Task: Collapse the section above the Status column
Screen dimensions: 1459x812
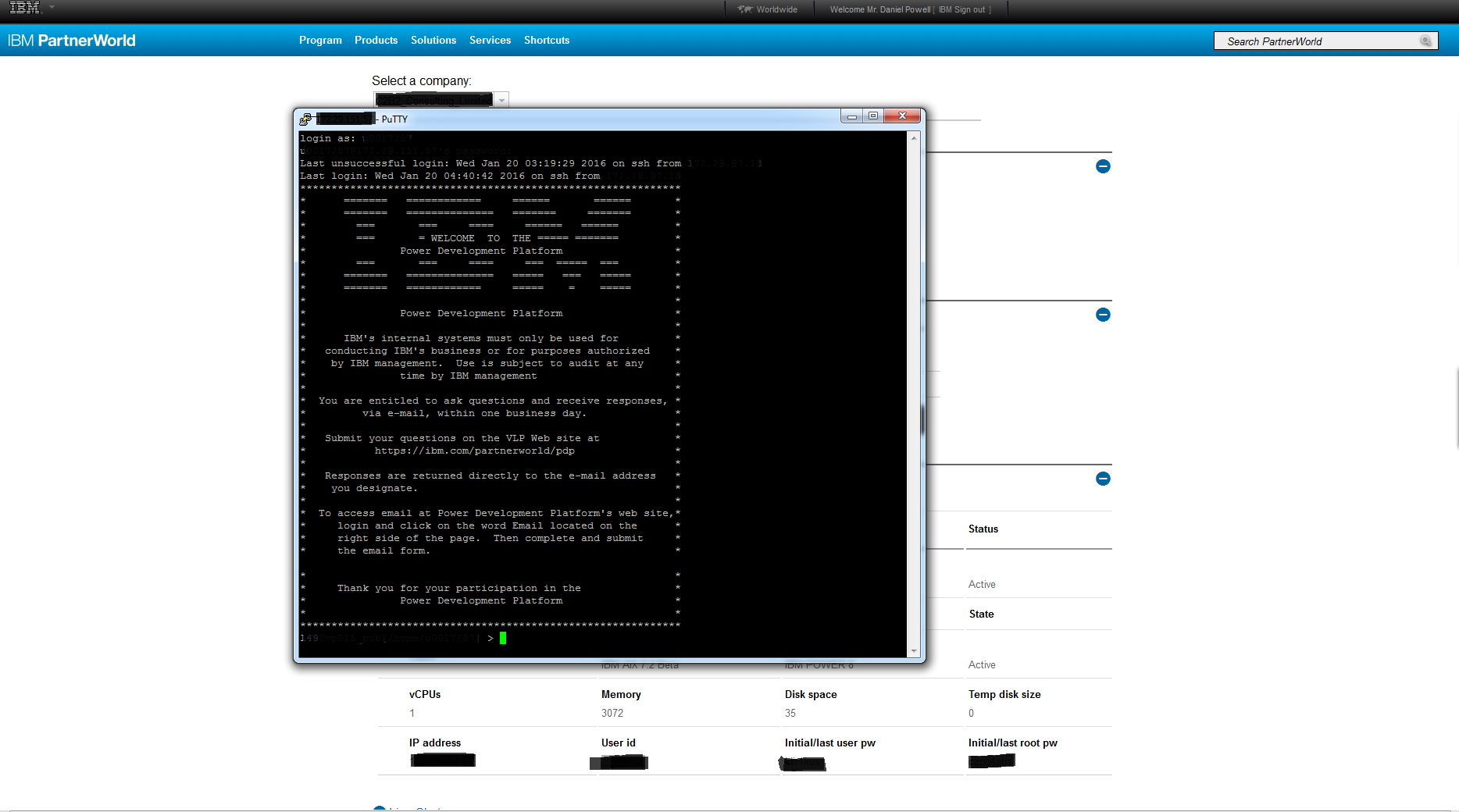Action: tap(1103, 479)
